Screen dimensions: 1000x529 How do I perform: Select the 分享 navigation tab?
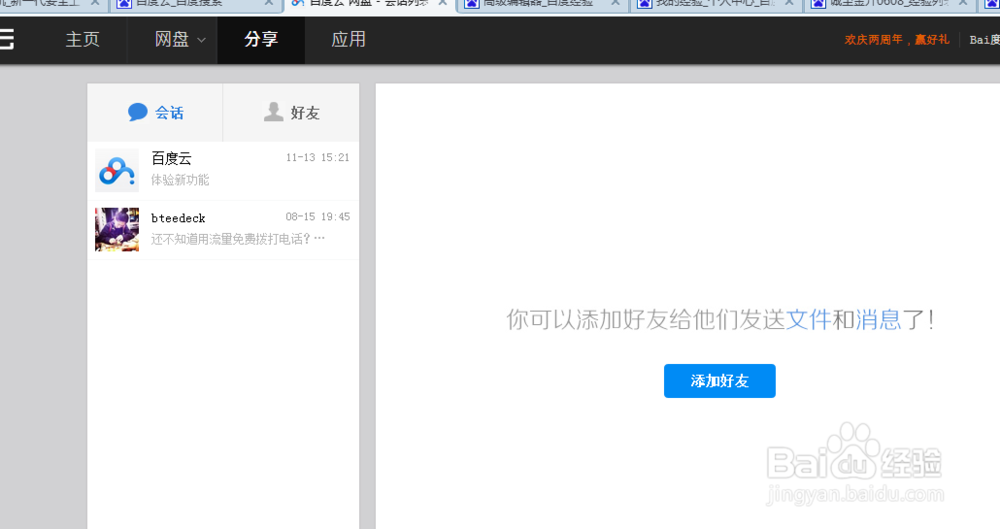point(261,40)
